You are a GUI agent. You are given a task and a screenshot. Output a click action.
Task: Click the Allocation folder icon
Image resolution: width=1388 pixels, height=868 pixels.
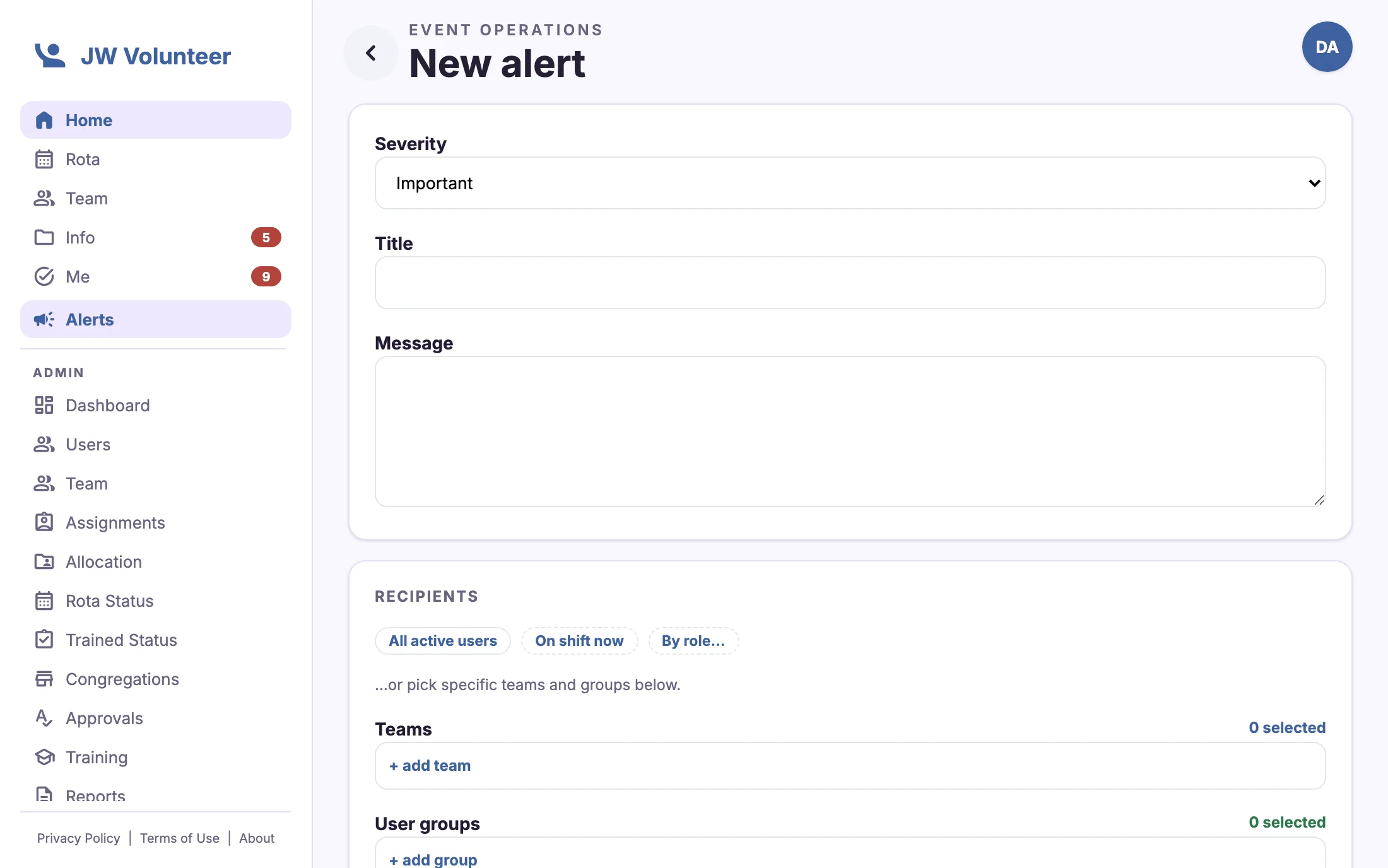coord(44,561)
